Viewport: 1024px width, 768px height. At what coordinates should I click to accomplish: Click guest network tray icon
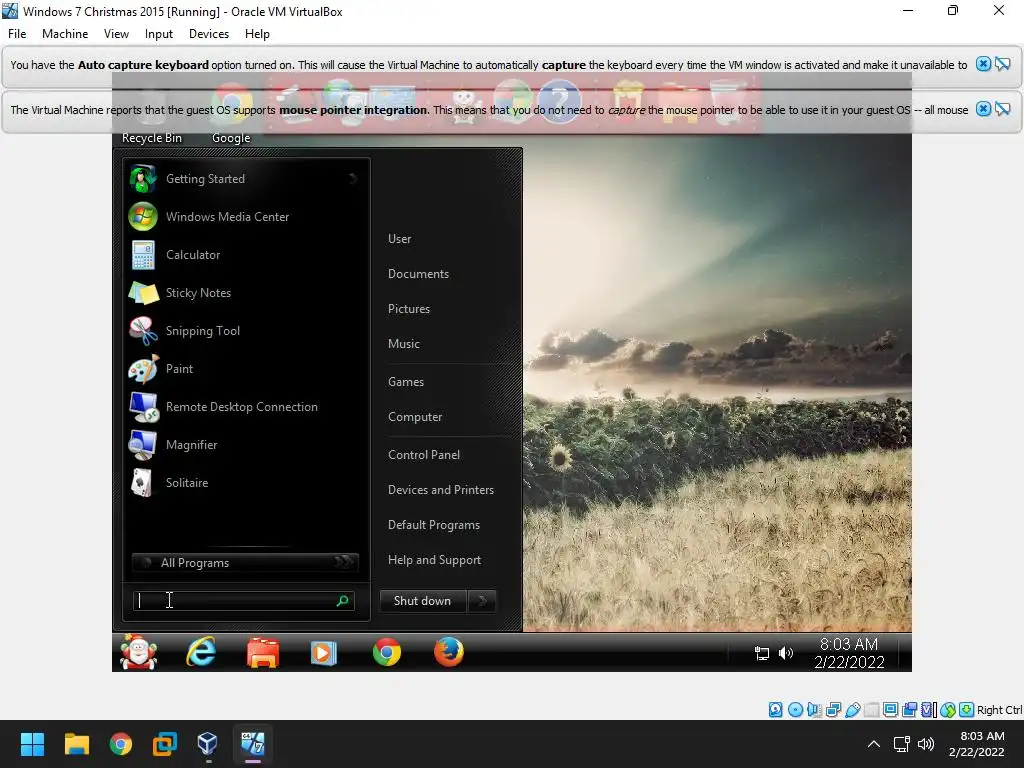761,652
